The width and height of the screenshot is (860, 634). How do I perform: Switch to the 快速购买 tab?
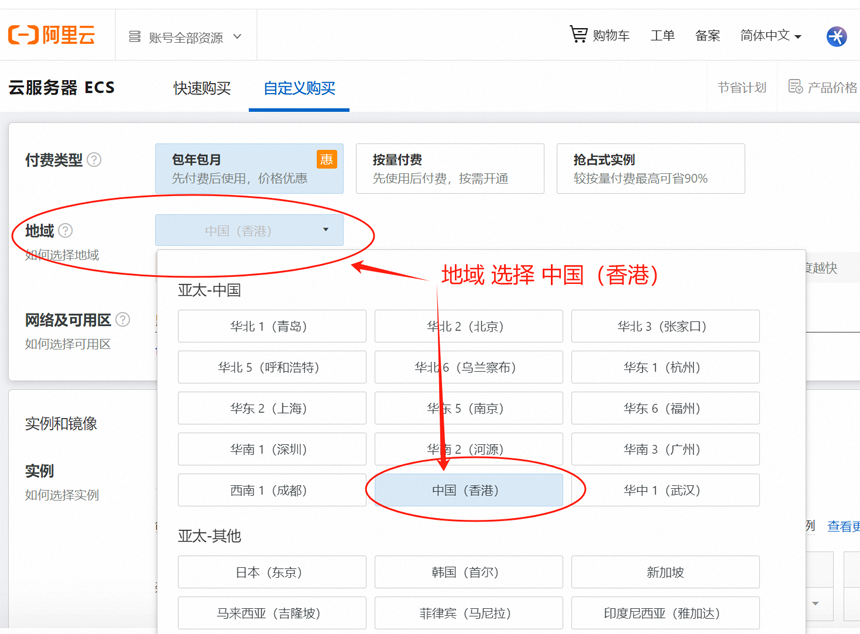tap(202, 88)
